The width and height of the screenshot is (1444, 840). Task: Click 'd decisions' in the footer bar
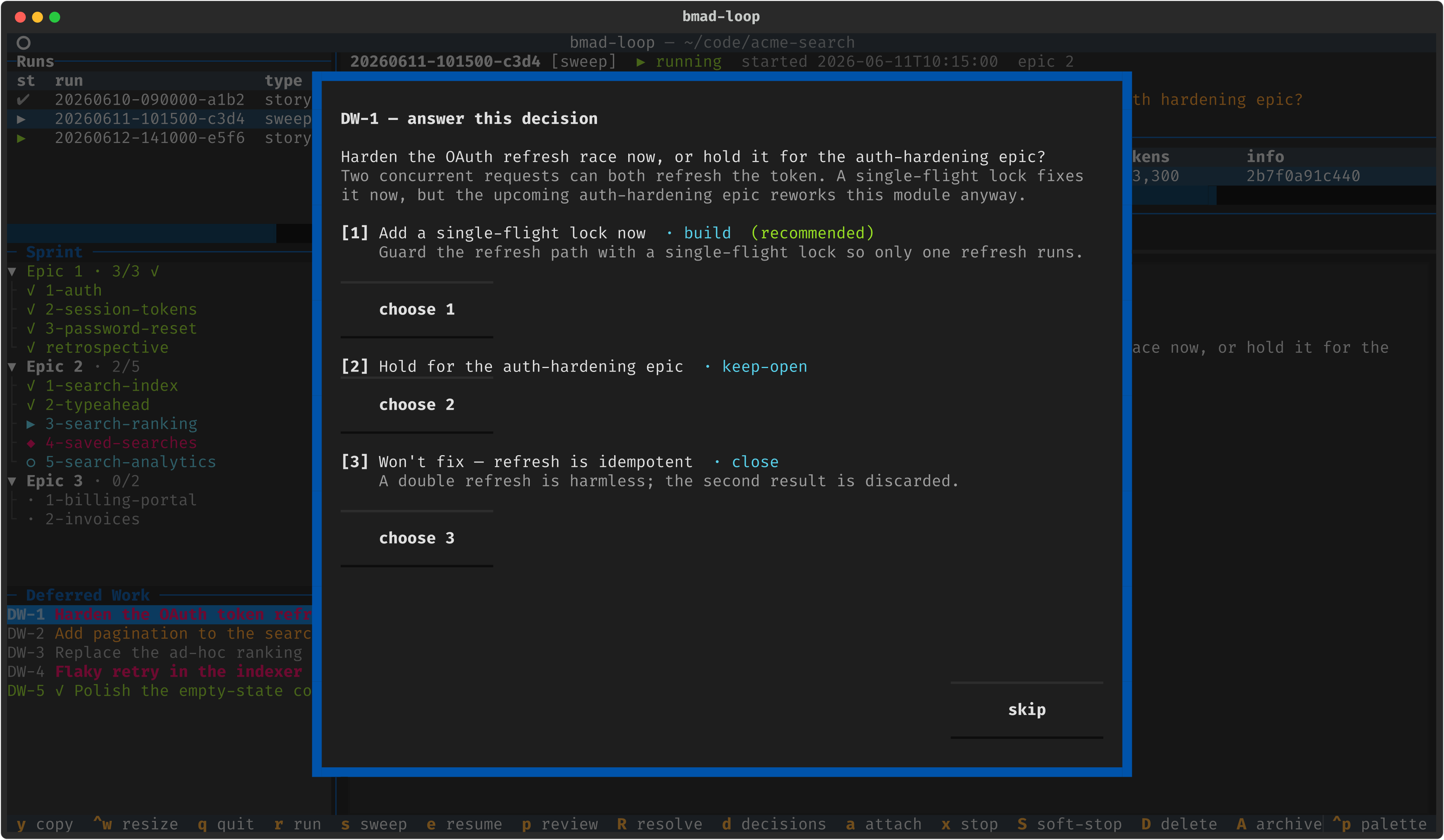[774, 824]
